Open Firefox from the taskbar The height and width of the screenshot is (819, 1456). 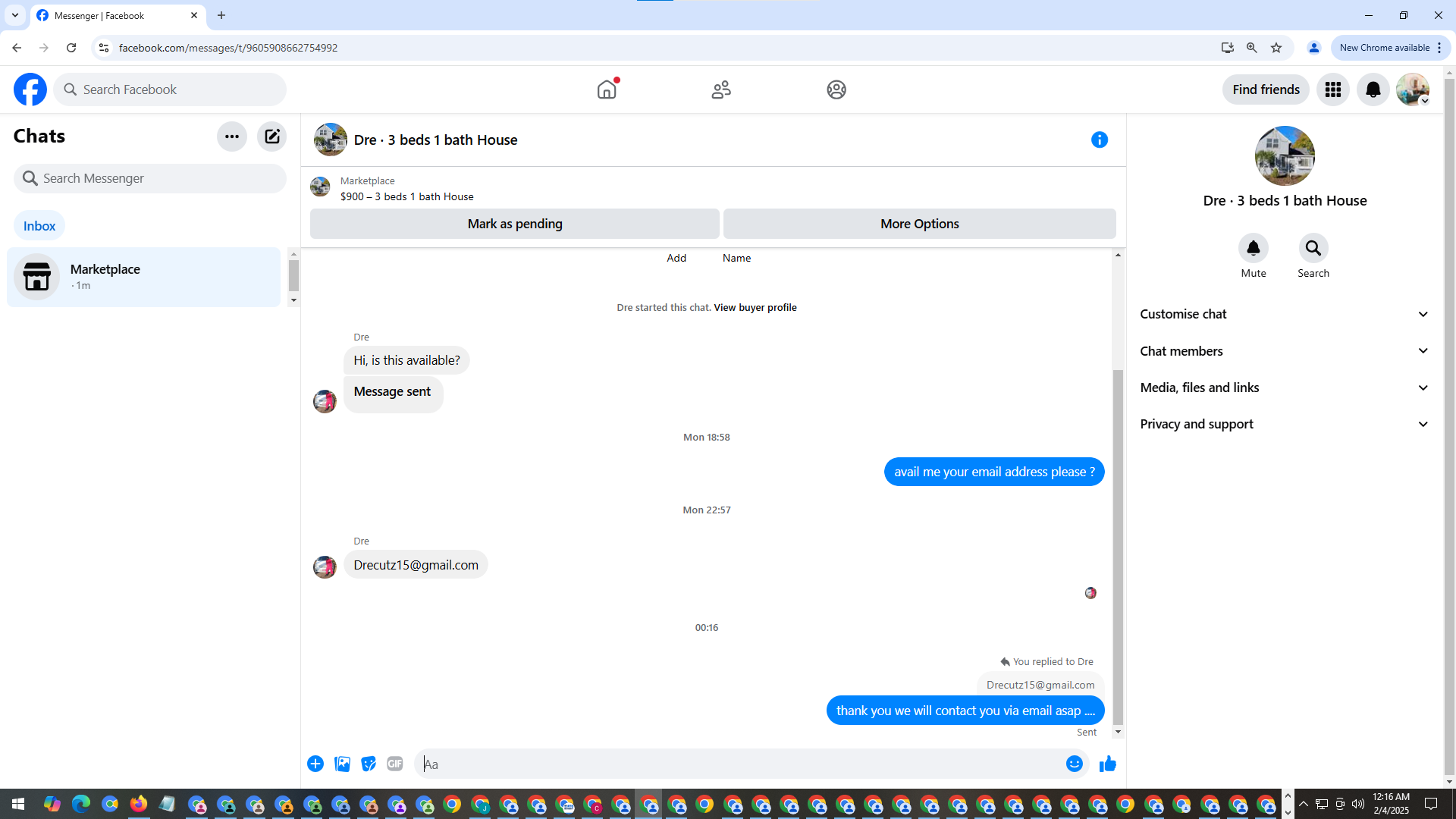coord(139,804)
